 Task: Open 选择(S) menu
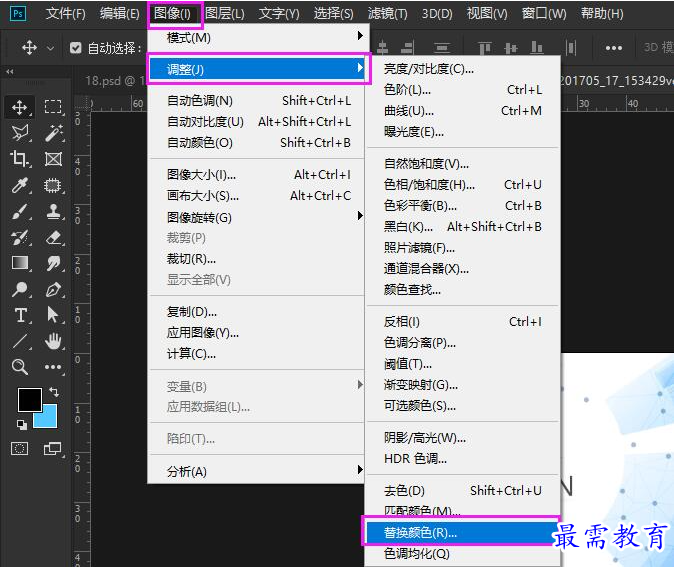click(x=333, y=13)
